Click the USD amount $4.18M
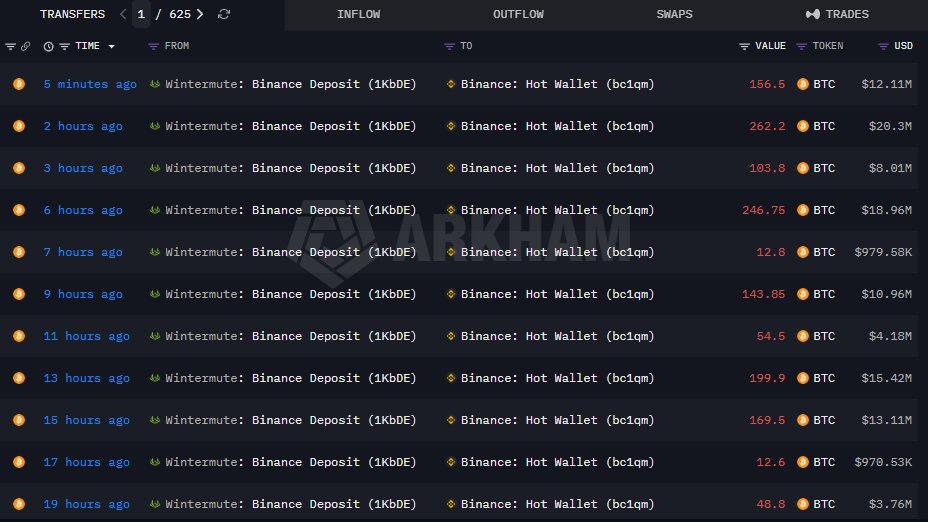 [x=890, y=336]
